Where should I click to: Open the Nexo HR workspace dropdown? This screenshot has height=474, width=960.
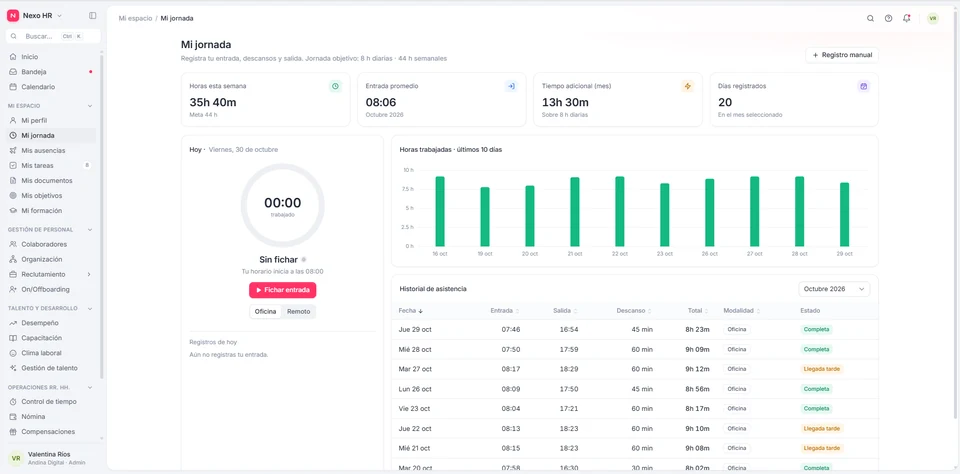[59, 16]
